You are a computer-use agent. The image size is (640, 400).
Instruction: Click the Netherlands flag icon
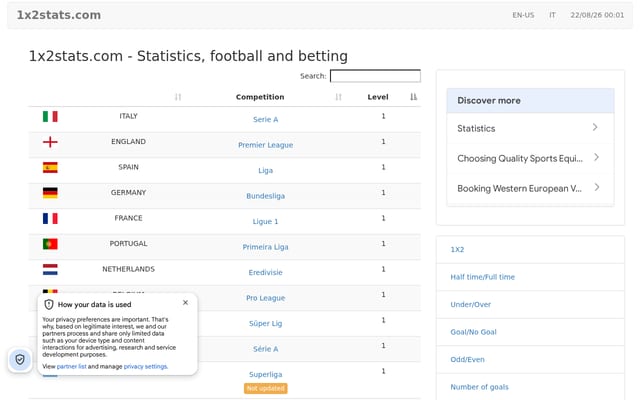50,269
